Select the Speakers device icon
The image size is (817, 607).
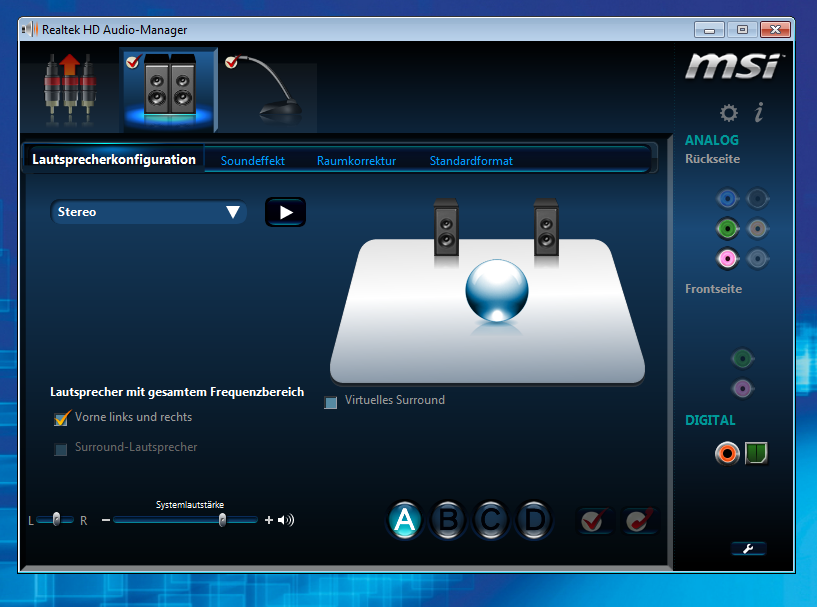169,90
